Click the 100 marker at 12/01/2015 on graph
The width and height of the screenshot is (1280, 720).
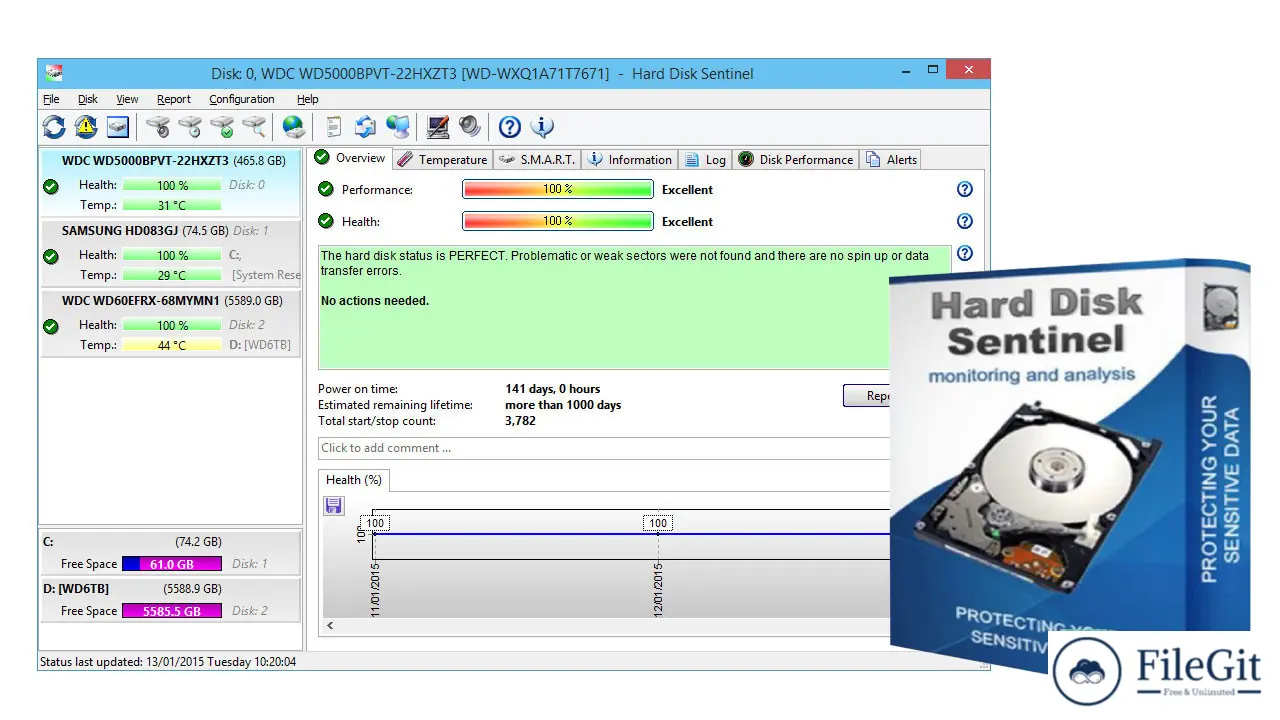(658, 523)
